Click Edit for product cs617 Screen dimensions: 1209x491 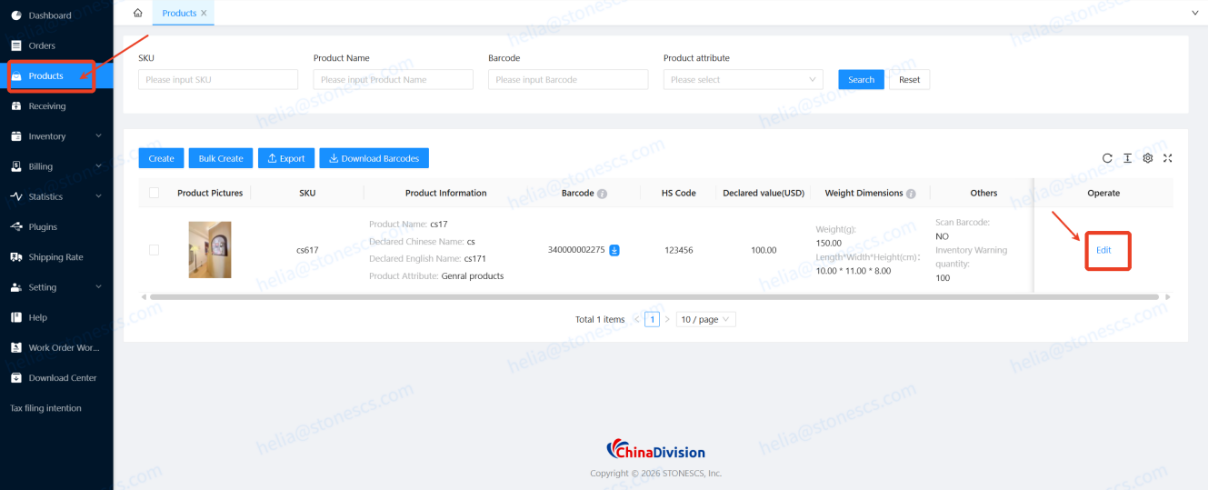tap(1104, 250)
